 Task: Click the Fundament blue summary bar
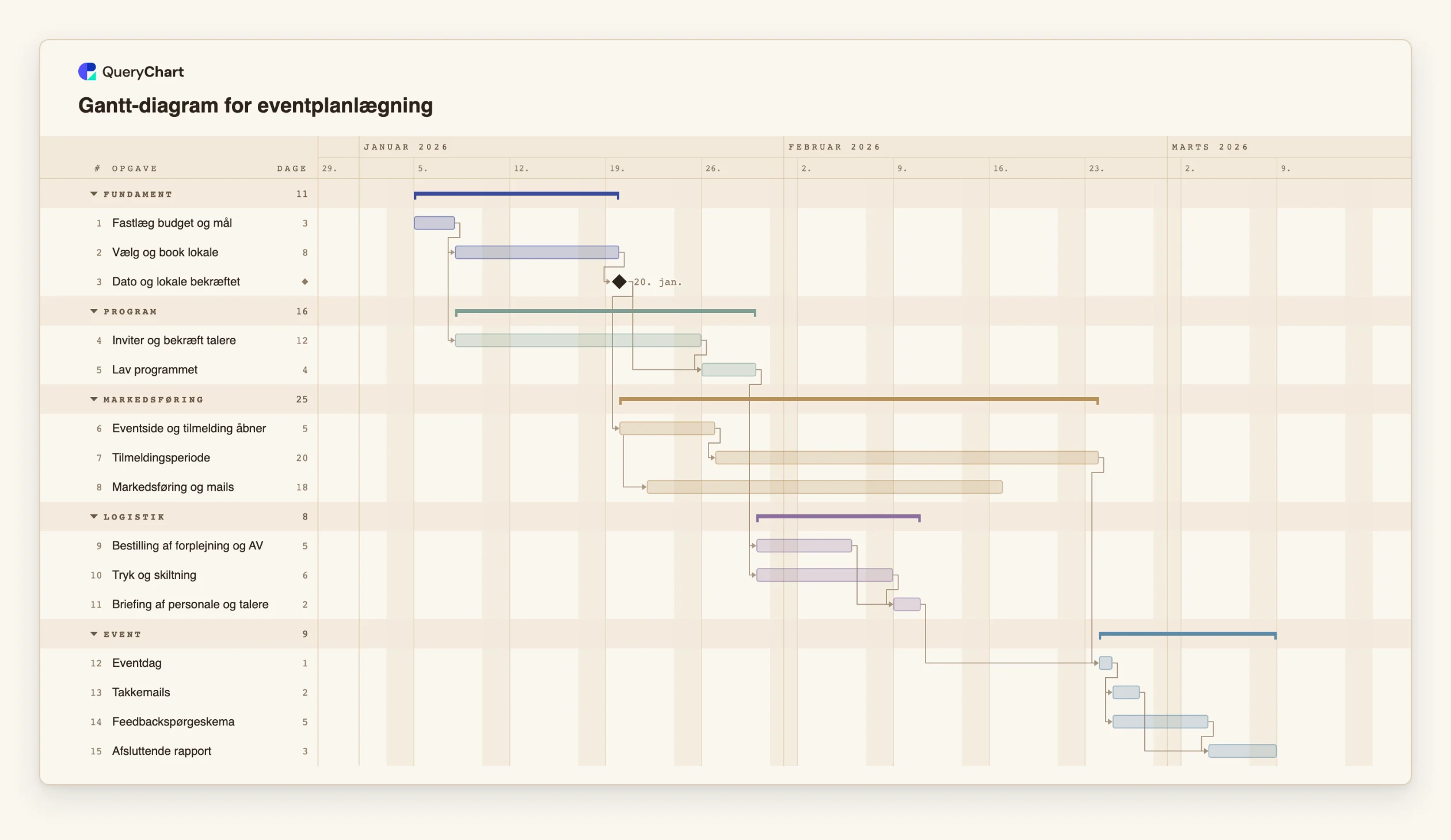(x=516, y=194)
